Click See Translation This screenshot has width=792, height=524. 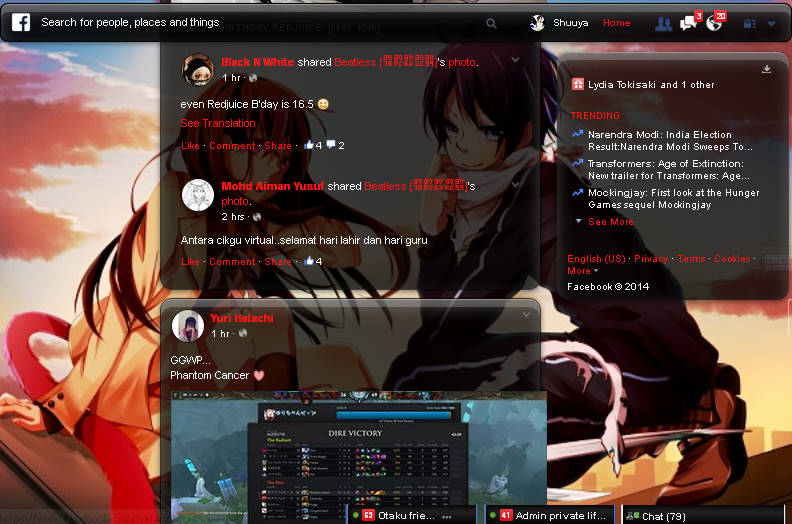tap(218, 123)
